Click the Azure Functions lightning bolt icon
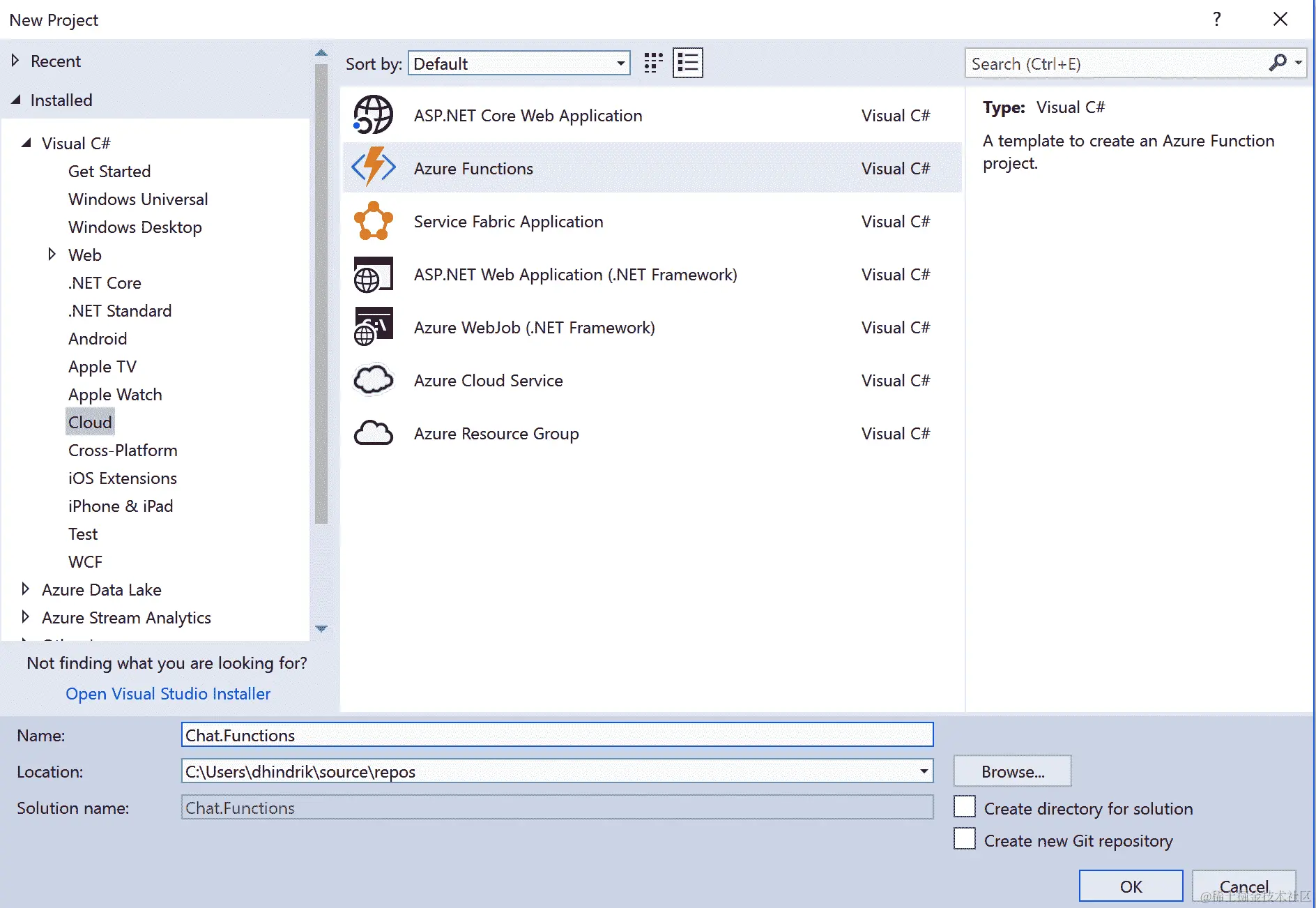The height and width of the screenshot is (908, 1316). 374,167
